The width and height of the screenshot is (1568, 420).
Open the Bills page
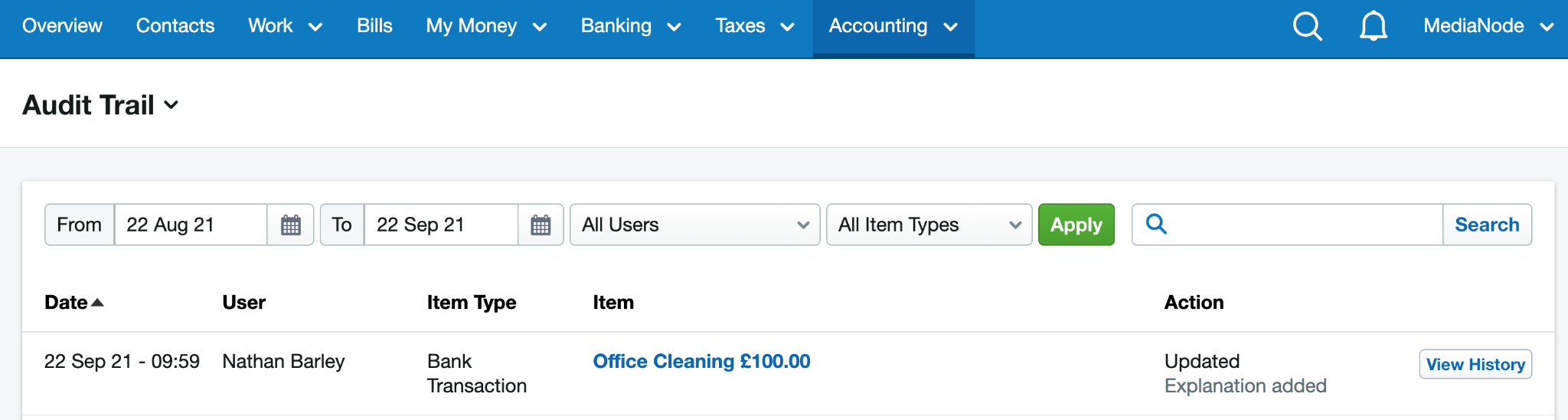pyautogui.click(x=374, y=26)
